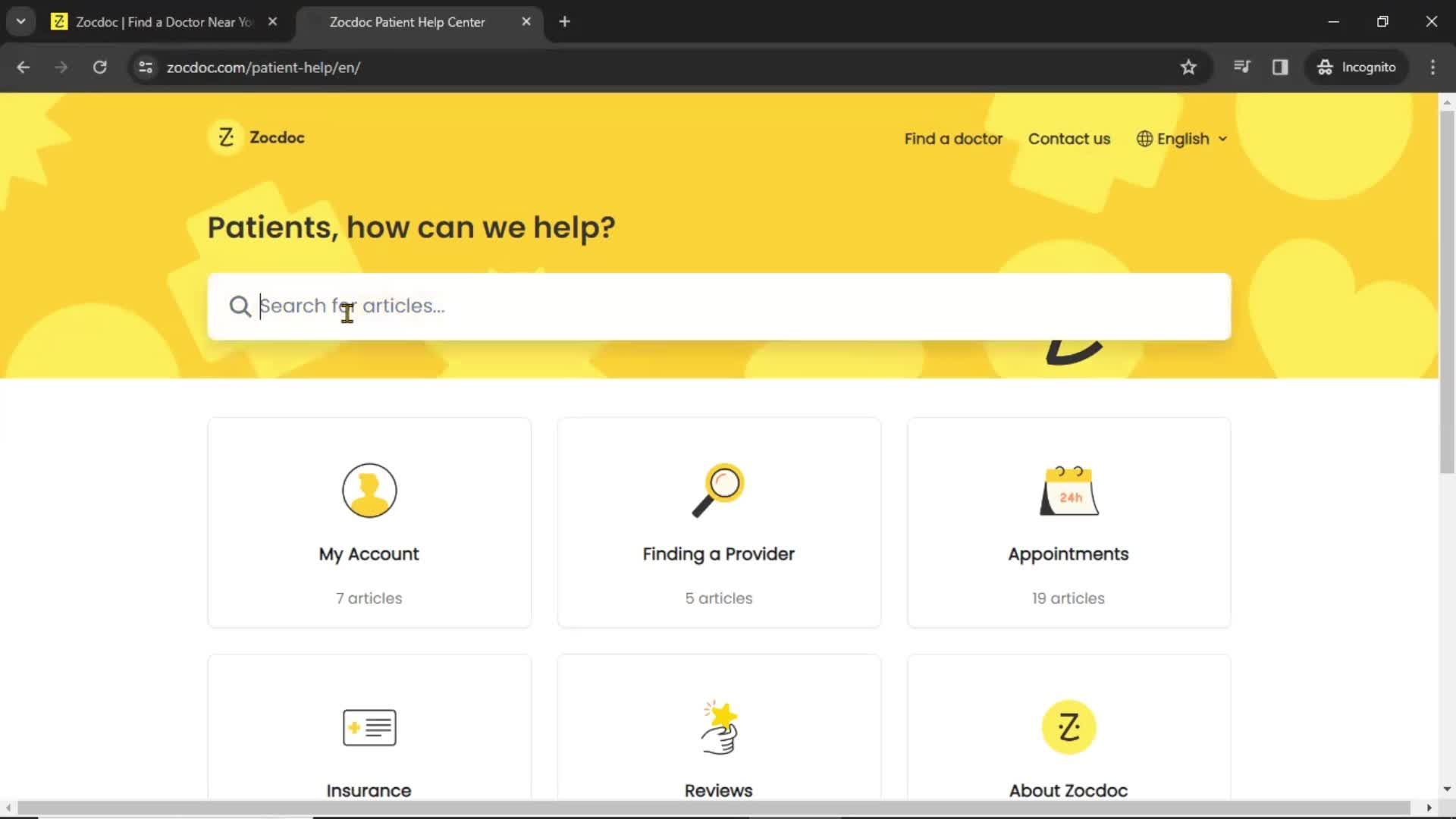
Task: Open the Chrome three-dot menu
Action: pos(1432,67)
